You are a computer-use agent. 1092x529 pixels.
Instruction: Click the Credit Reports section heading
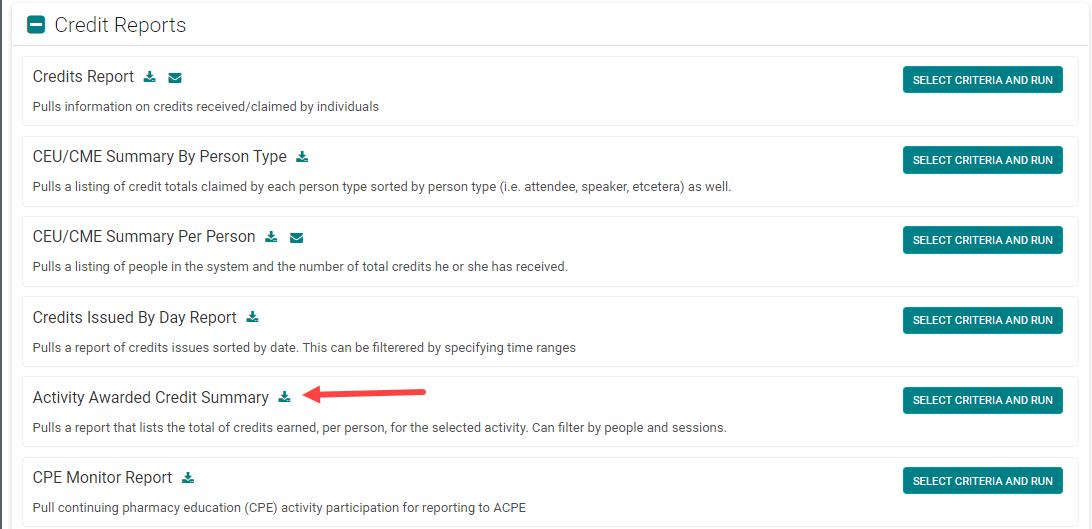(x=120, y=25)
